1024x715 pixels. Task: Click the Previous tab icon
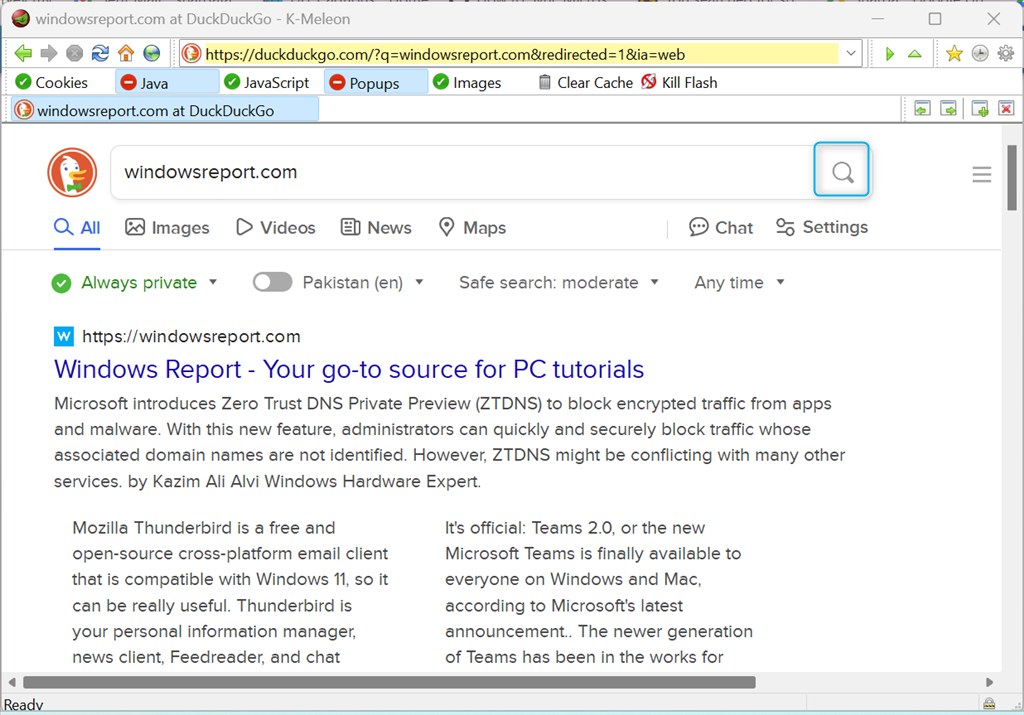tap(922, 108)
